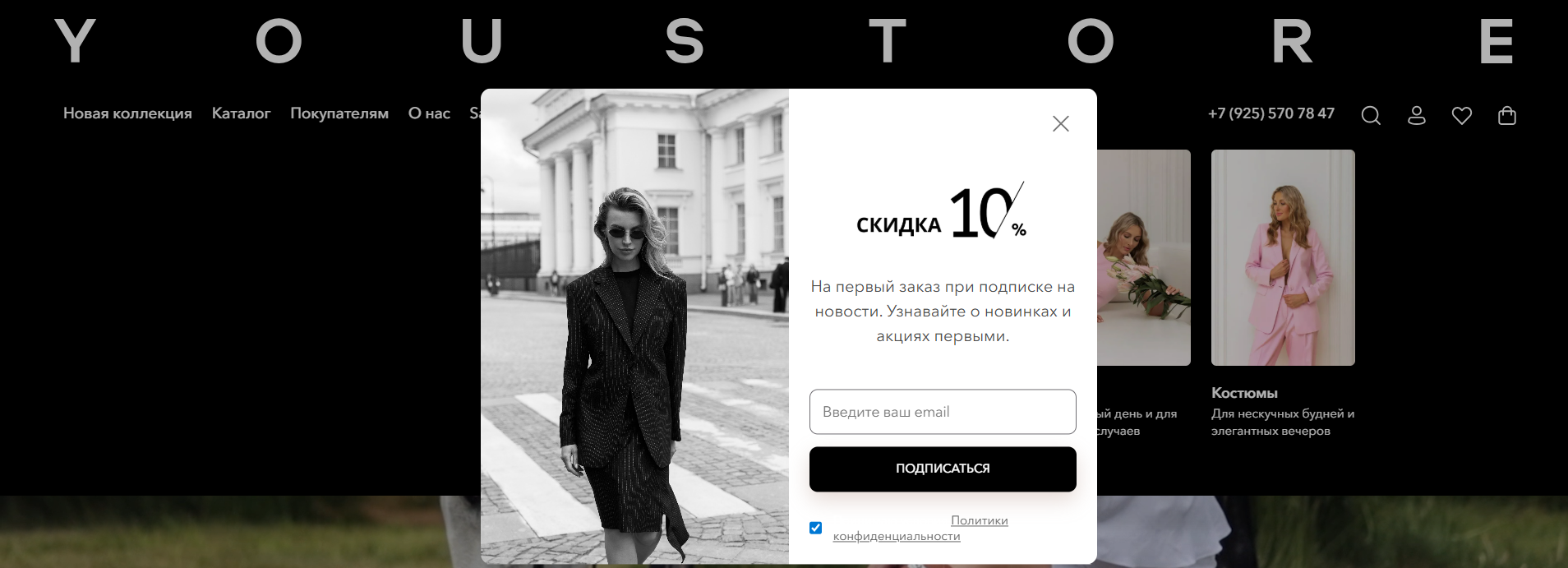This screenshot has height=568, width=1568.
Task: Close the discount subscription popup
Action: click(1060, 123)
